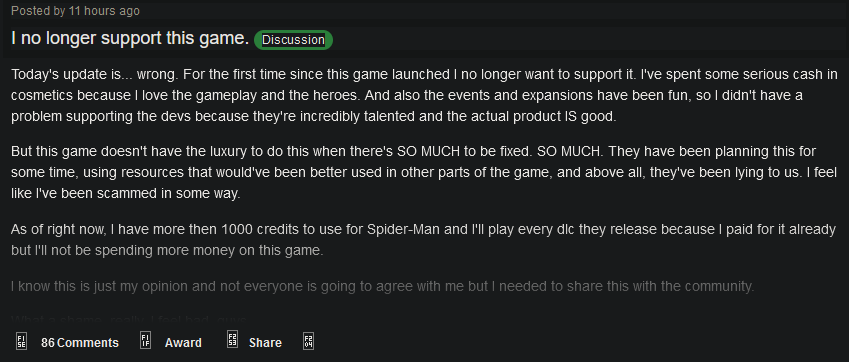
Task: Open the post titled I no longer support this game
Action: pos(130,38)
